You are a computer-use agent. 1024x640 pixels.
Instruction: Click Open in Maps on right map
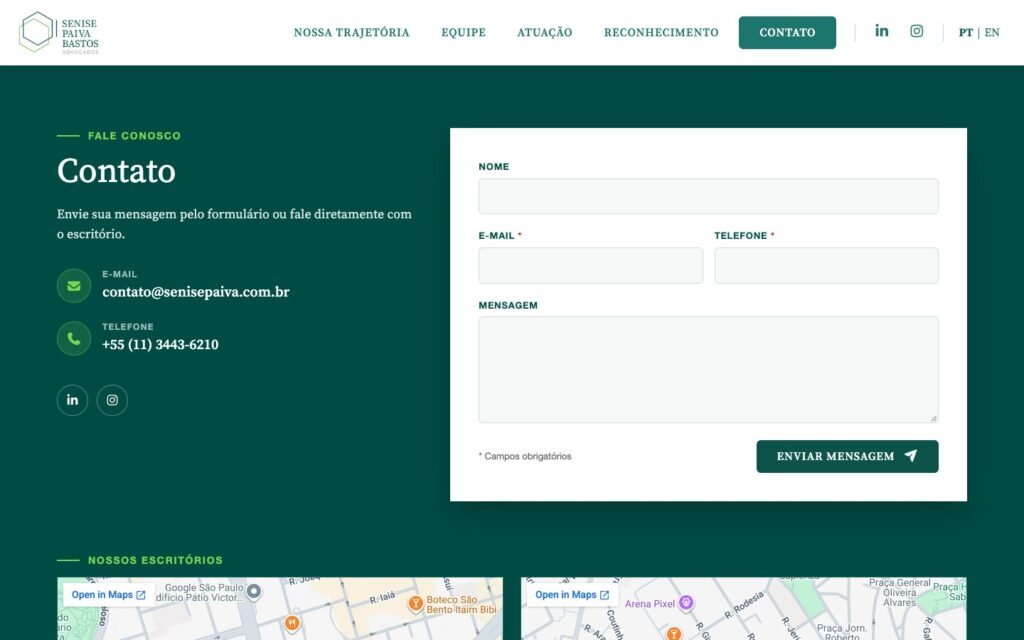pos(572,595)
